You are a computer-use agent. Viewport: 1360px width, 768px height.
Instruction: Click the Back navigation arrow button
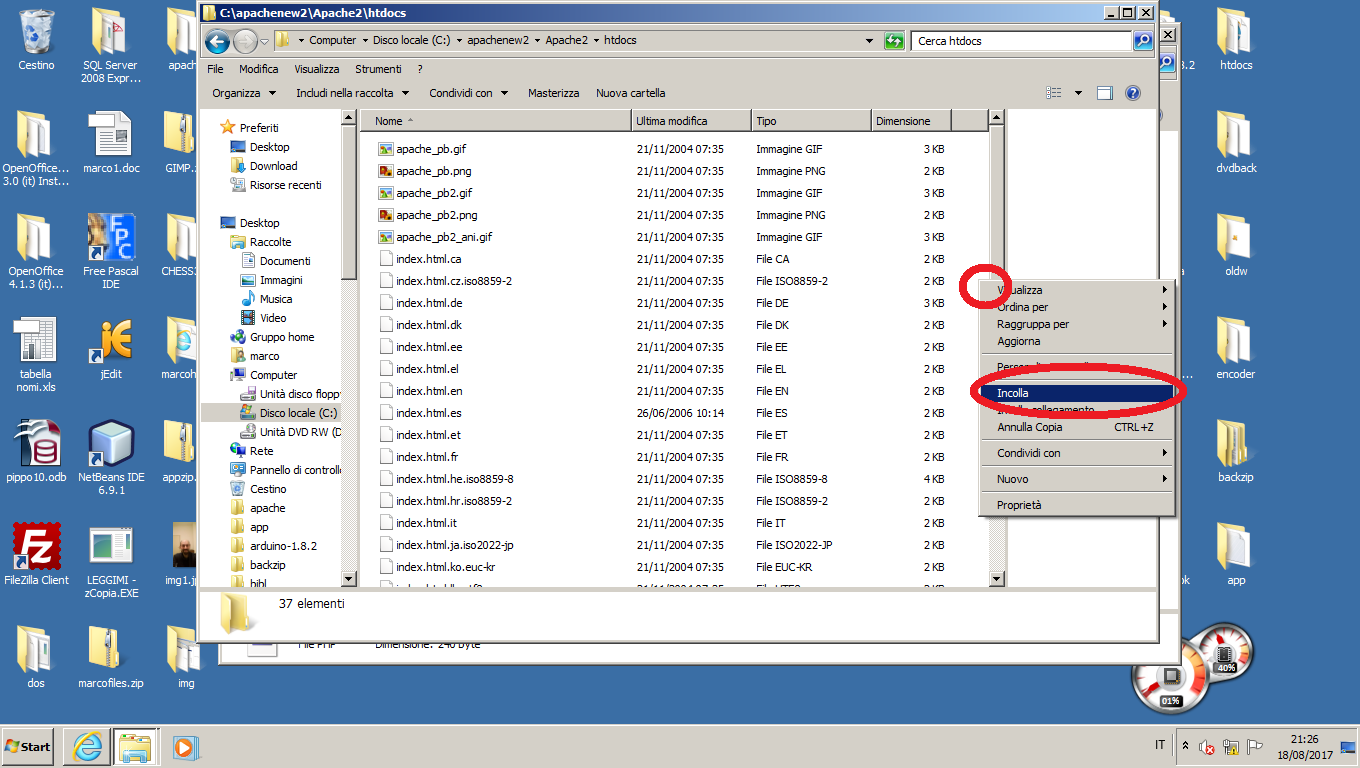click(217, 41)
